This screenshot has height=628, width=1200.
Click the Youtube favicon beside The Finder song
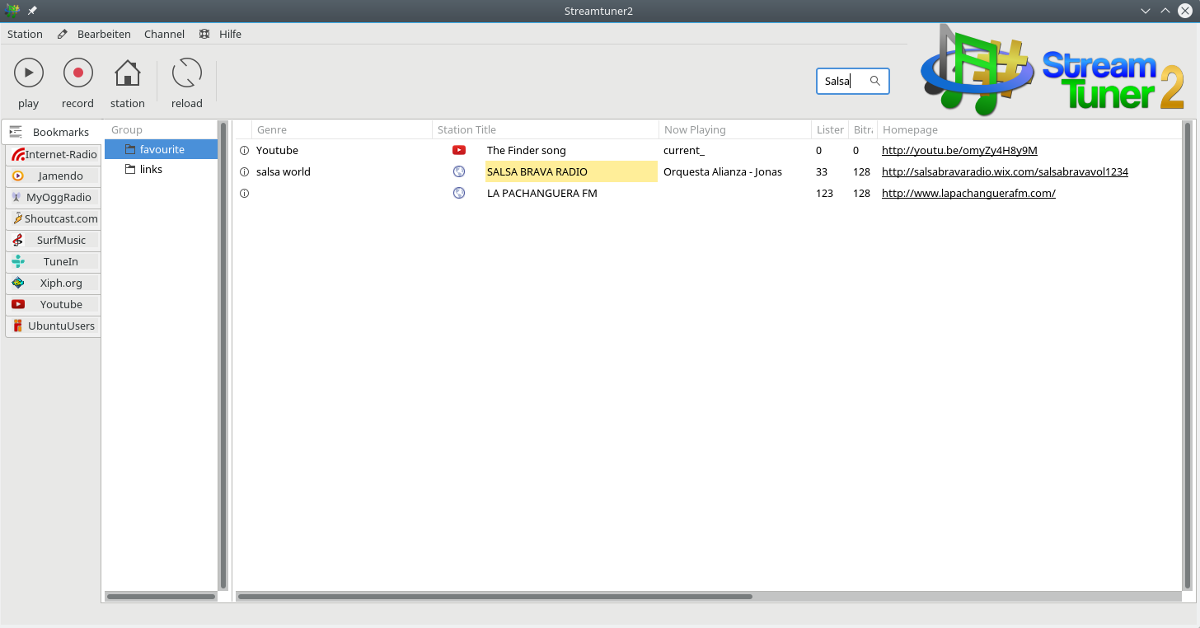[x=459, y=150]
